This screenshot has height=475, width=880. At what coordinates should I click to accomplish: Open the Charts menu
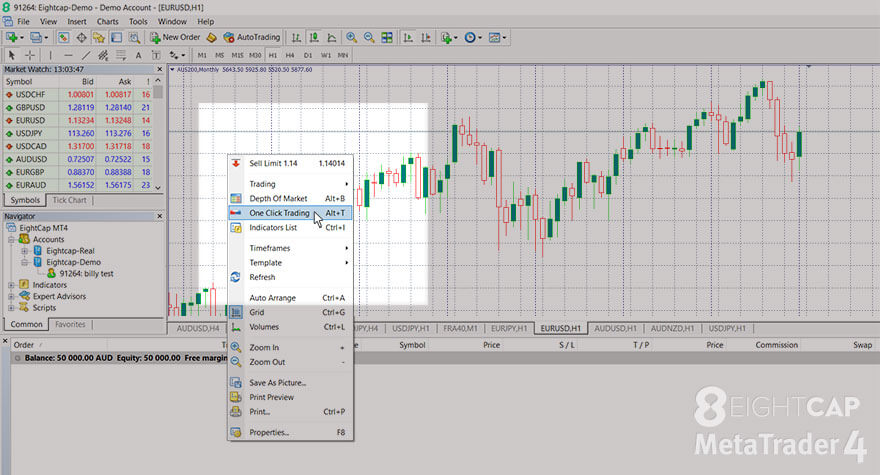(107, 21)
